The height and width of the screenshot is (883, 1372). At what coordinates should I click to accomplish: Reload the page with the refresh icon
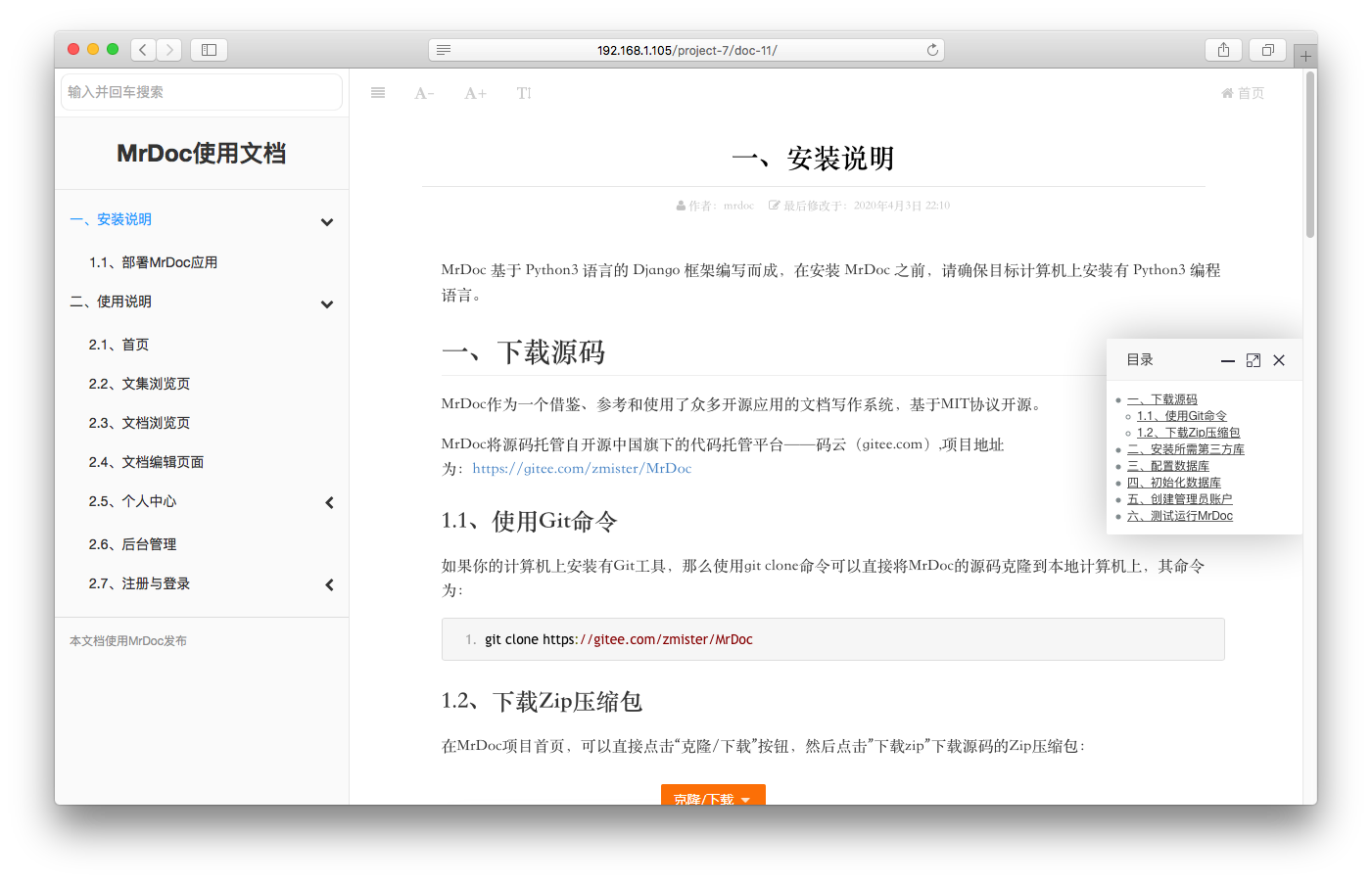(x=932, y=50)
